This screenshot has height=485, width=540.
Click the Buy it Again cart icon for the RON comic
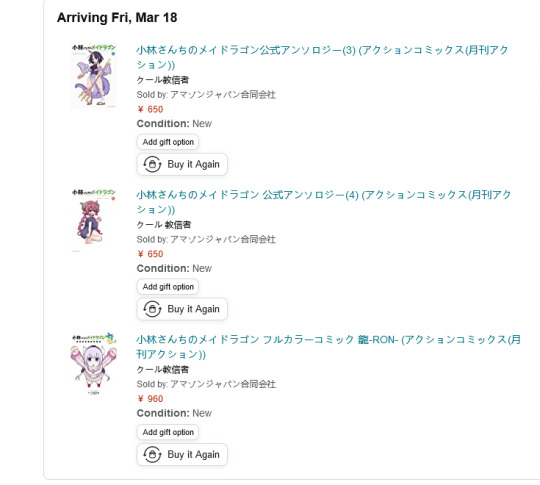coord(152,454)
